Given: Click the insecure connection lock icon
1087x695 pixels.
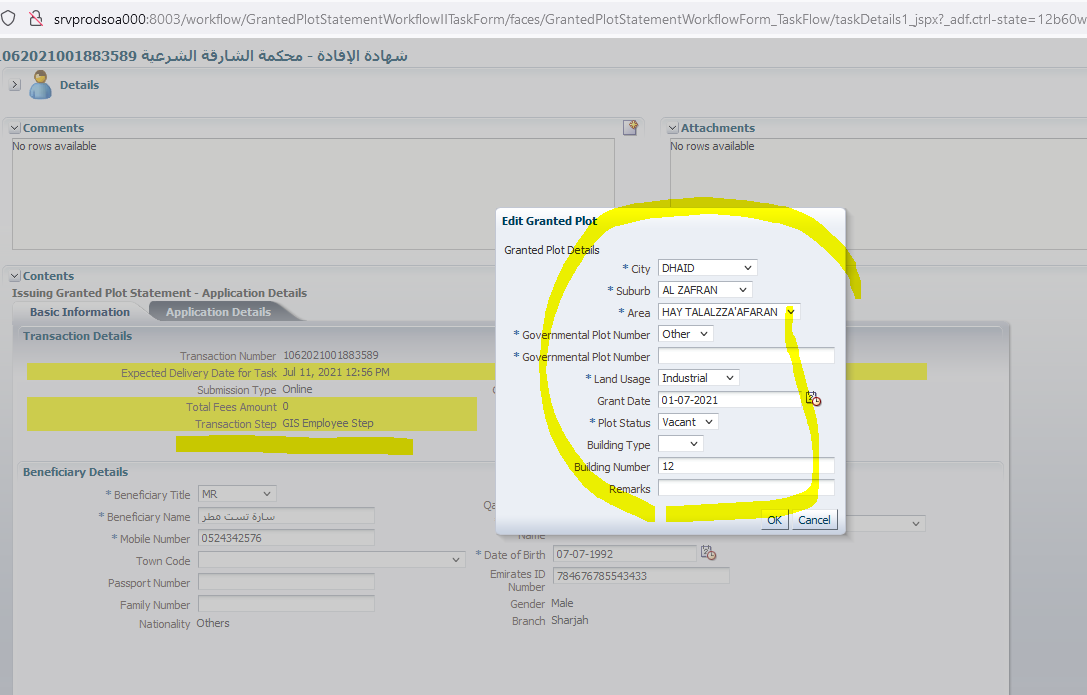Looking at the screenshot, I should click(35, 18).
